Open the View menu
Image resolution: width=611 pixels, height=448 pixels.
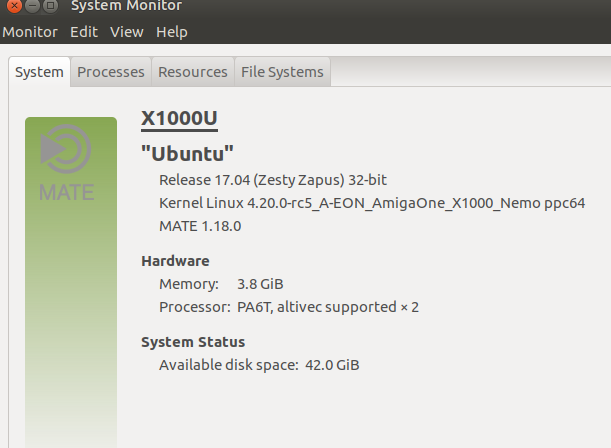(x=127, y=32)
